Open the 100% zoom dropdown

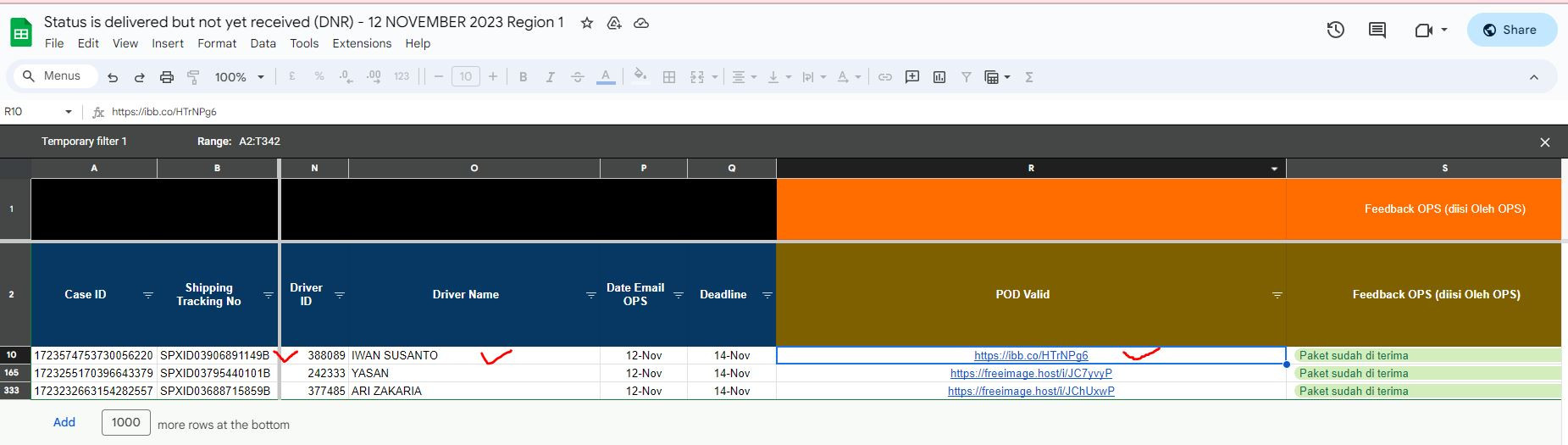pos(239,77)
